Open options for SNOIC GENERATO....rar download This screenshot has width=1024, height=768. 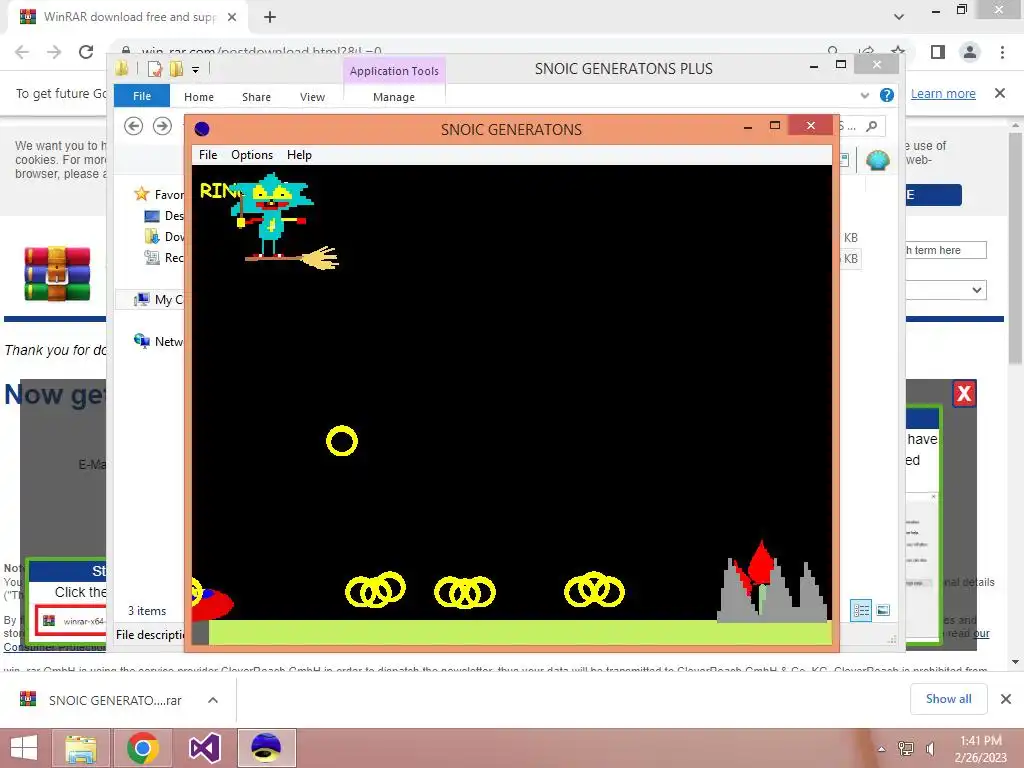point(213,700)
